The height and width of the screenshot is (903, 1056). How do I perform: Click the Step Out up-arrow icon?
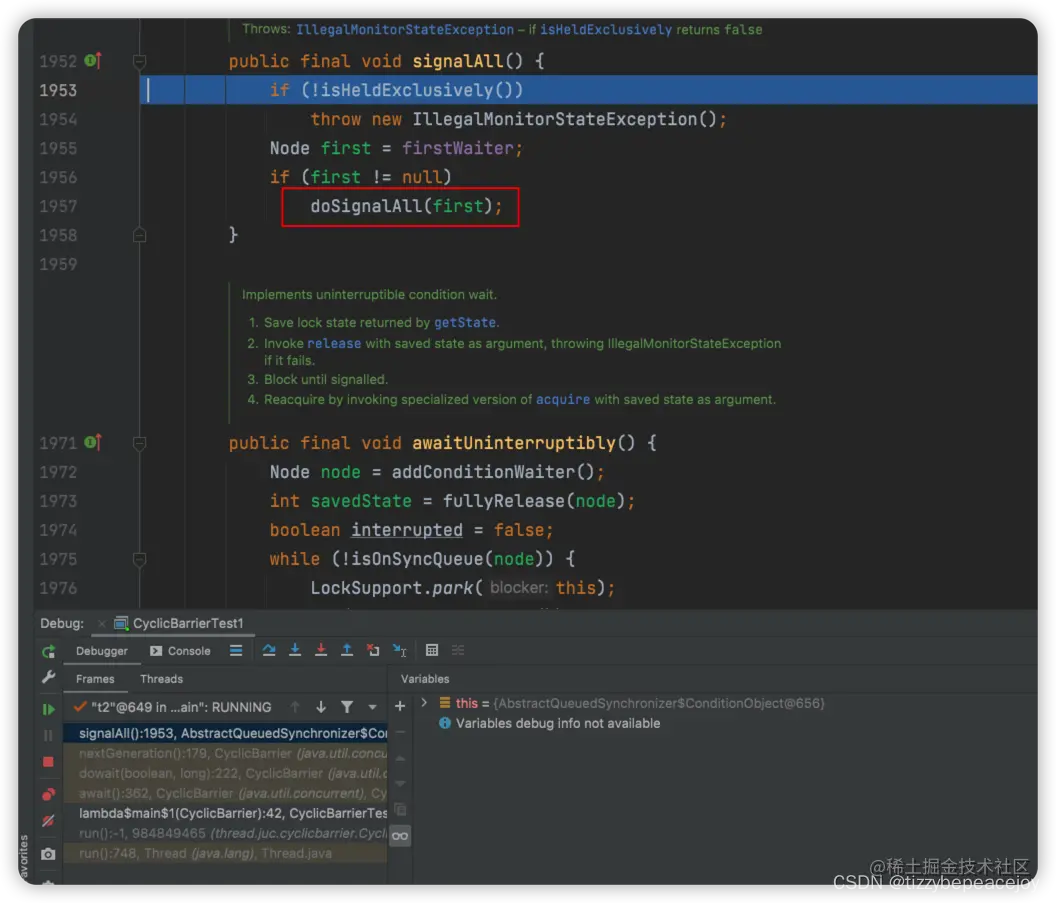(x=347, y=650)
